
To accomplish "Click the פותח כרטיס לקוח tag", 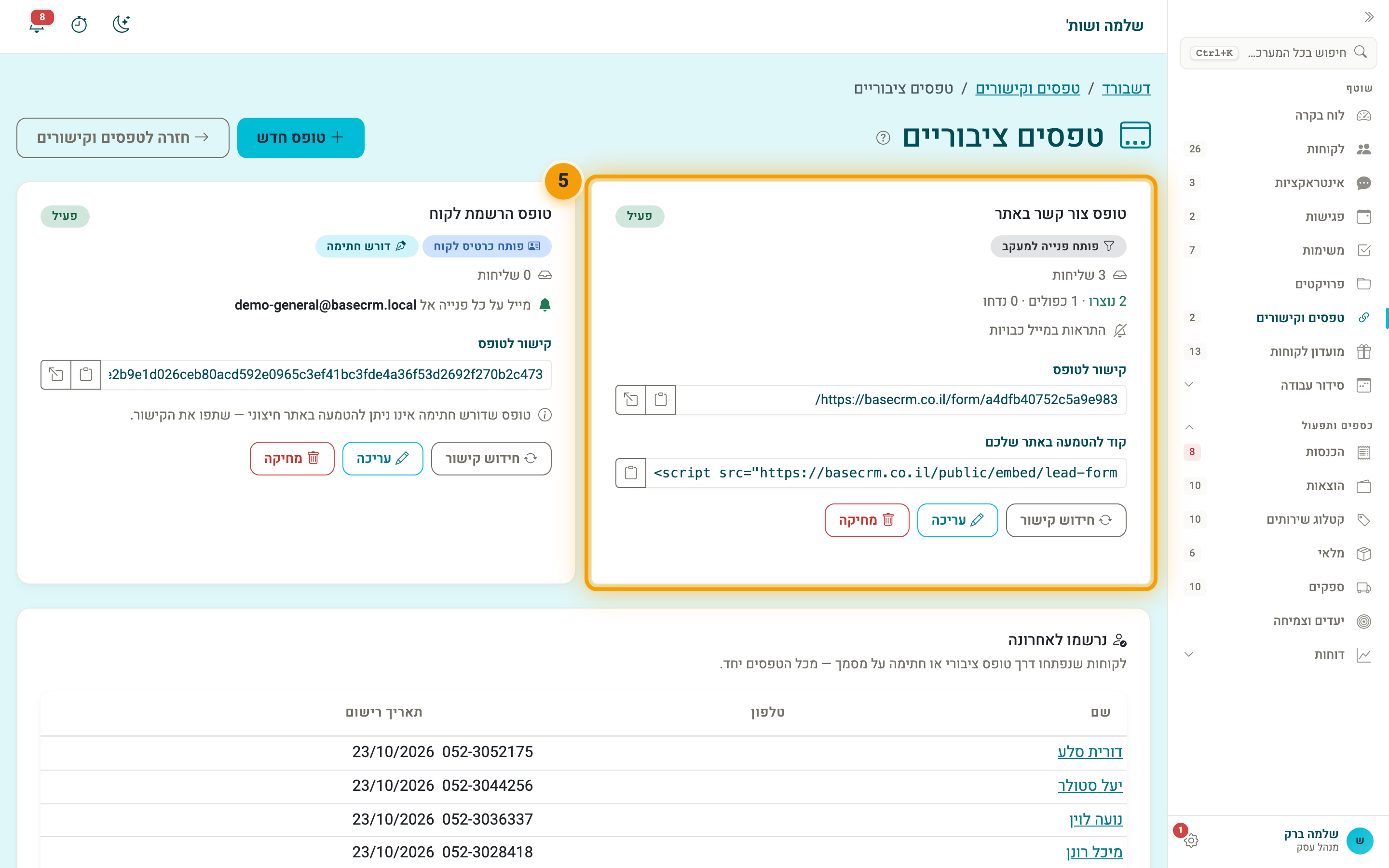I will pyautogui.click(x=487, y=246).
